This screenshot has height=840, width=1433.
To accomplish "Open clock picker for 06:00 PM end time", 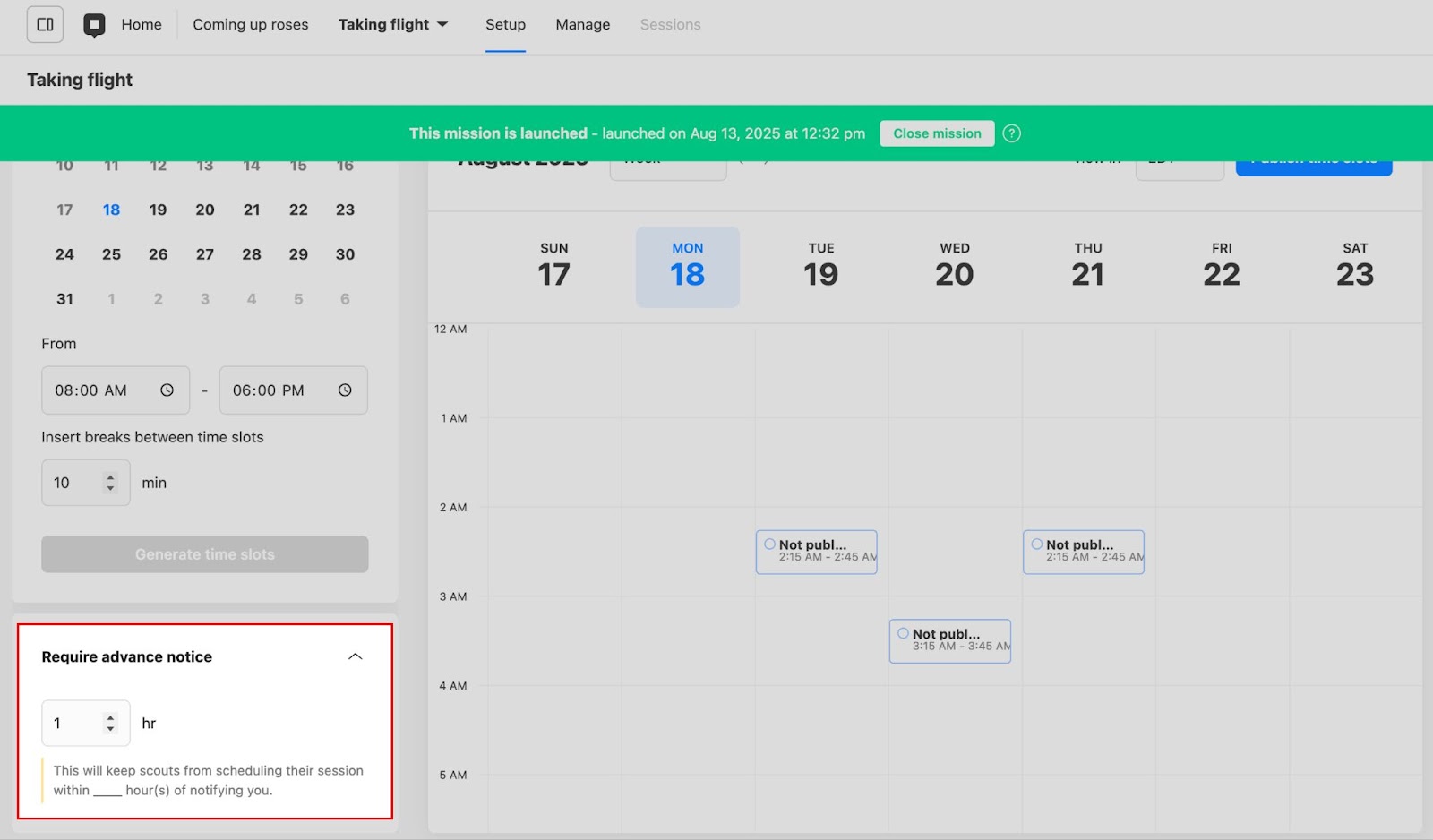I will [345, 390].
